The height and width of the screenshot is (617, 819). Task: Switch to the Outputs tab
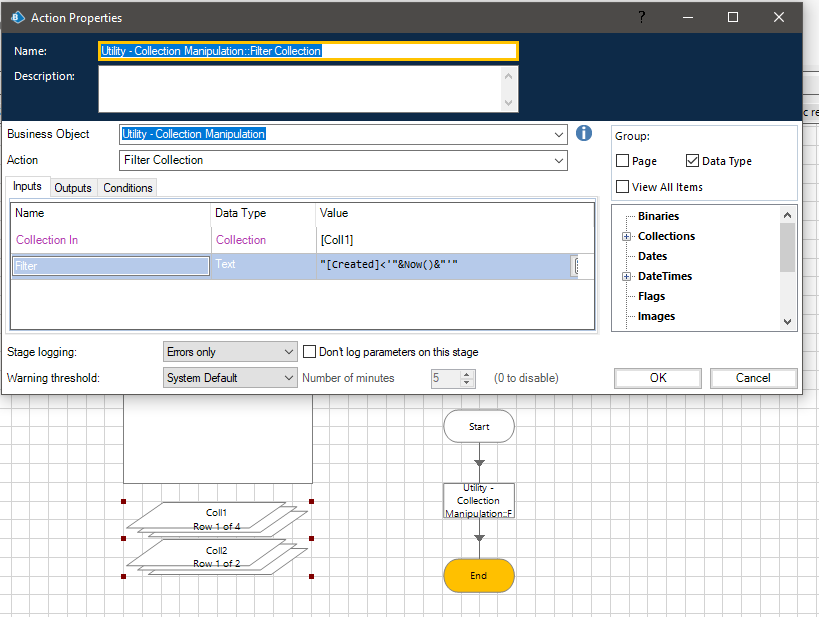coord(73,188)
